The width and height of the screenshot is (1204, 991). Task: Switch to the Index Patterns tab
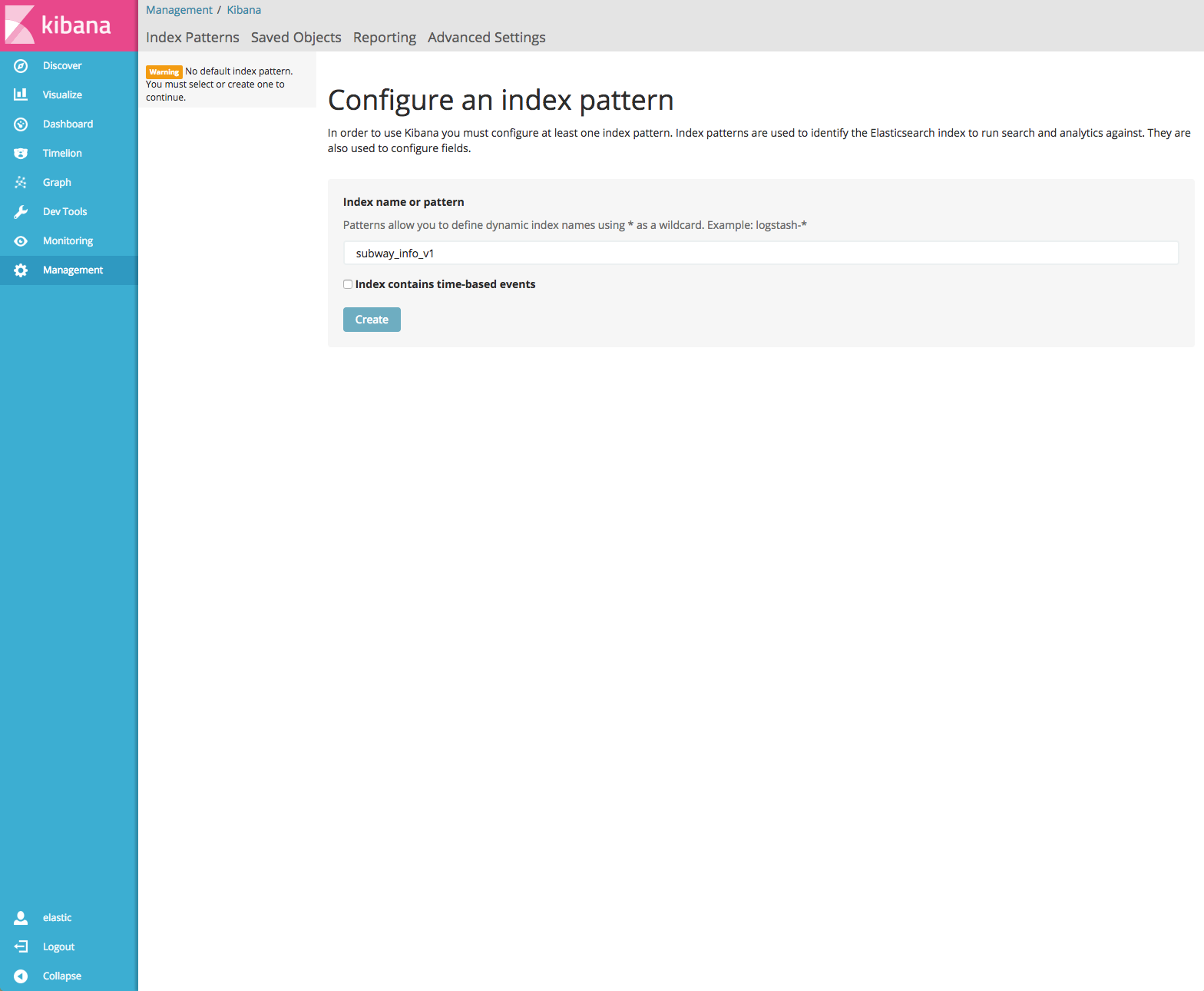(193, 38)
